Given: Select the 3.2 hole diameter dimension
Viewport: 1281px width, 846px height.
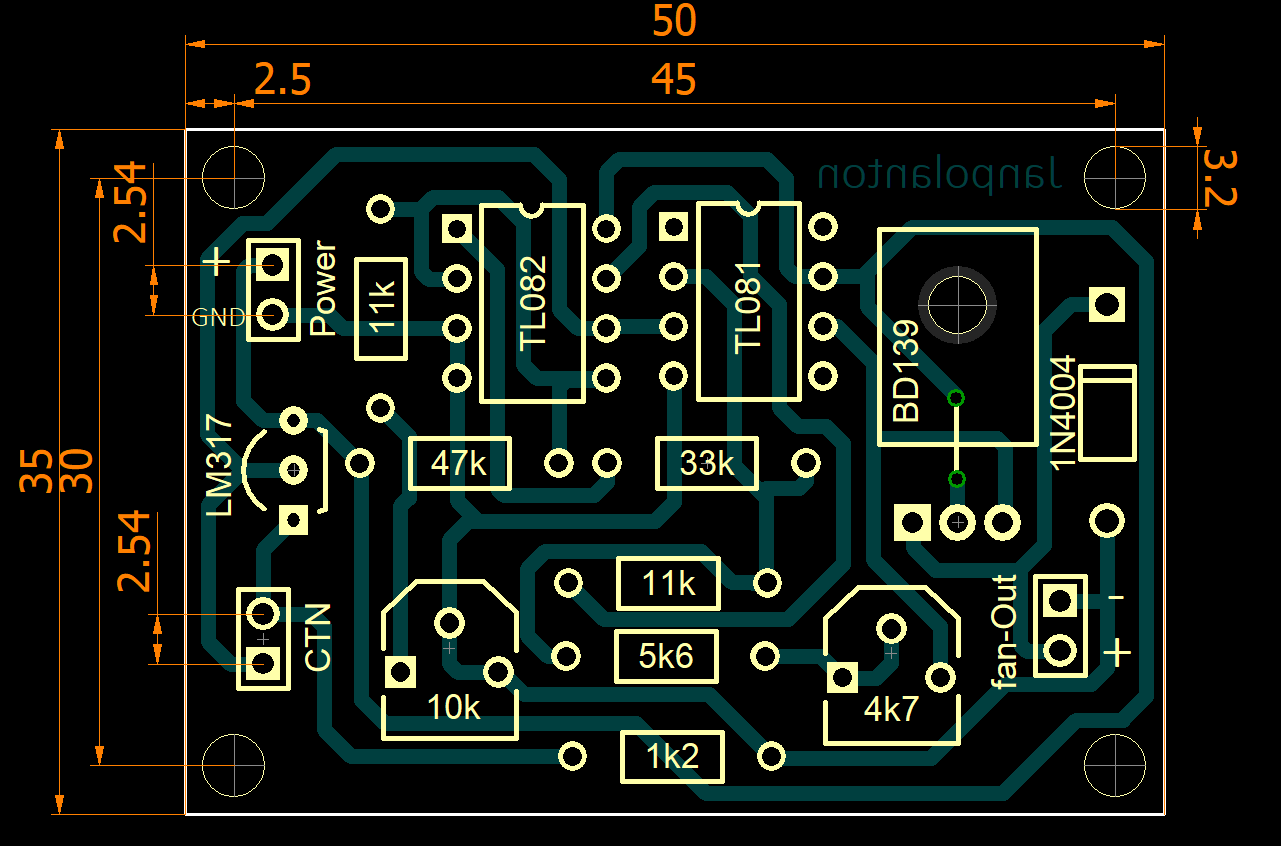Looking at the screenshot, I should [x=1220, y=178].
